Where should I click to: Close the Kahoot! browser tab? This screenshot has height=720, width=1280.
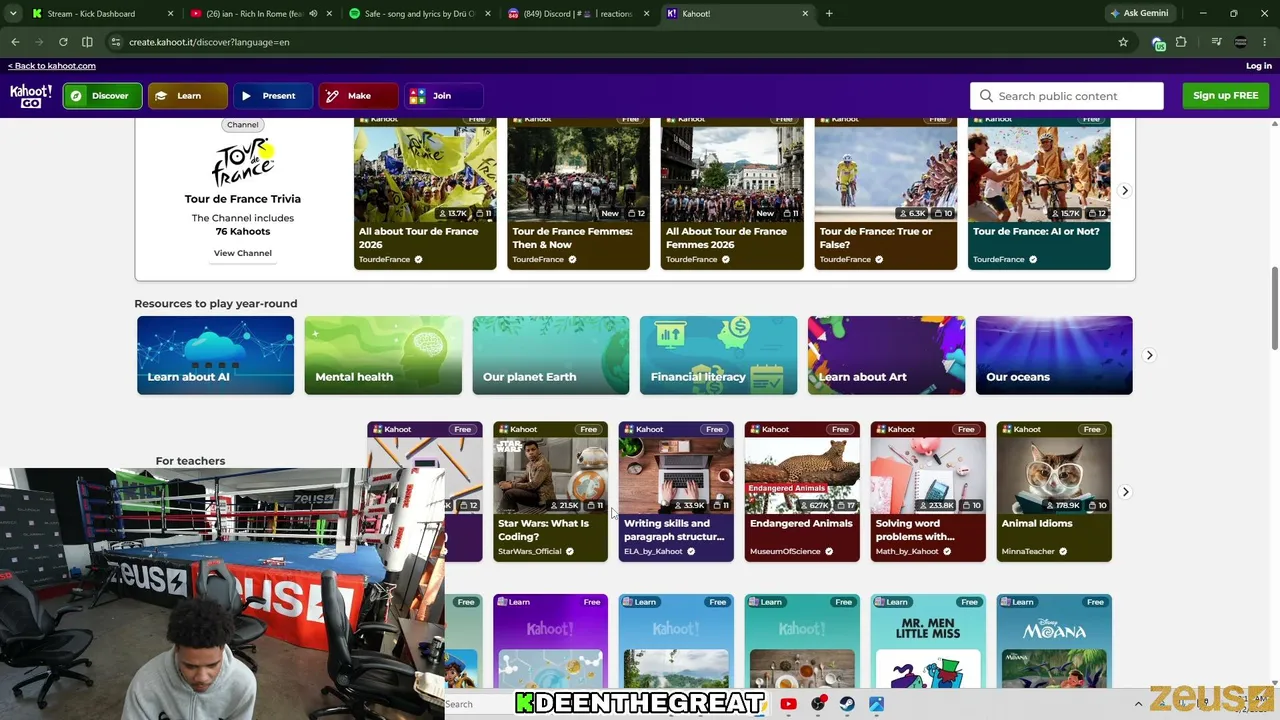(x=805, y=14)
